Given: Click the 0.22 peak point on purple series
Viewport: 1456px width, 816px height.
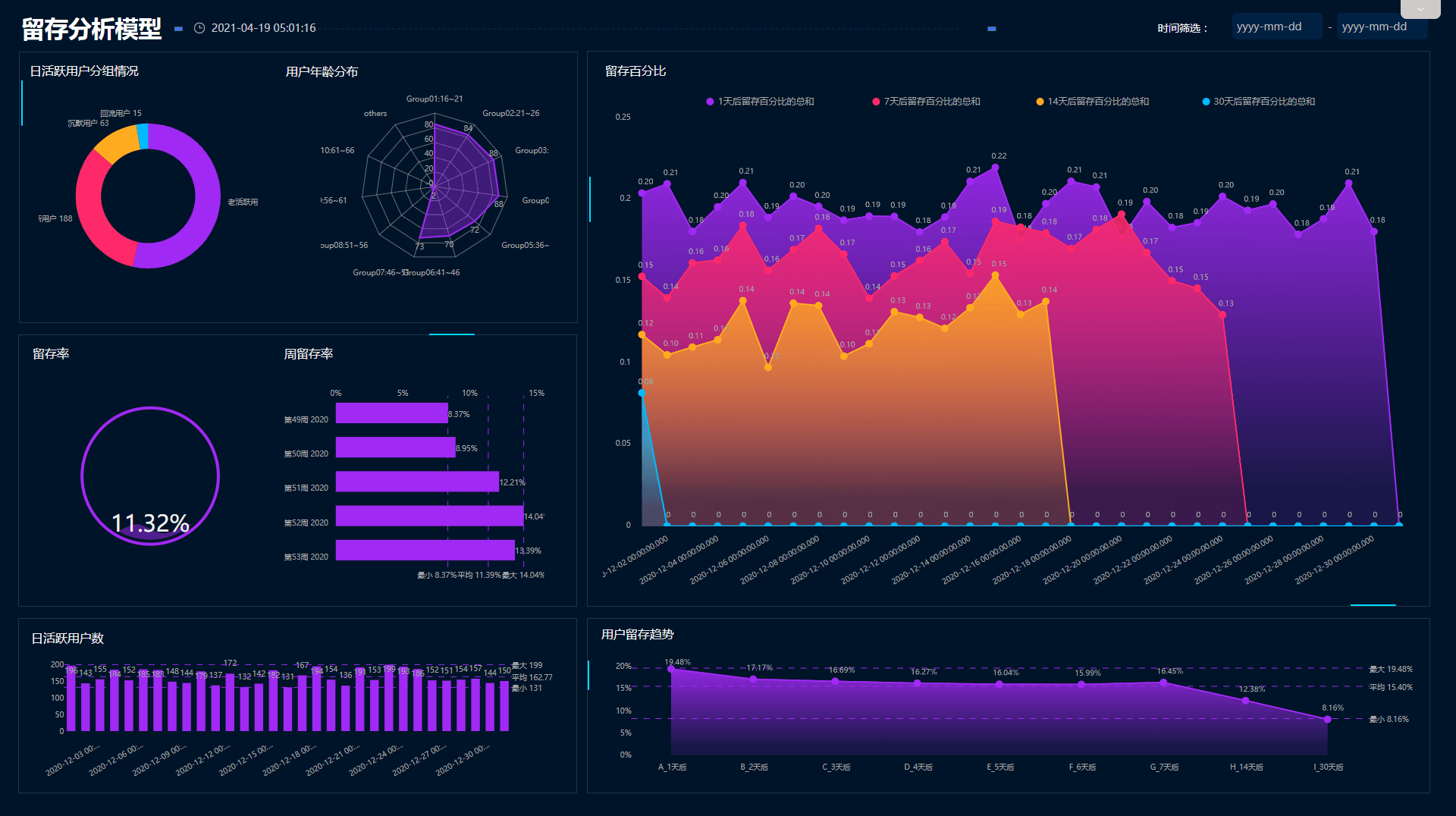Looking at the screenshot, I should tap(995, 168).
